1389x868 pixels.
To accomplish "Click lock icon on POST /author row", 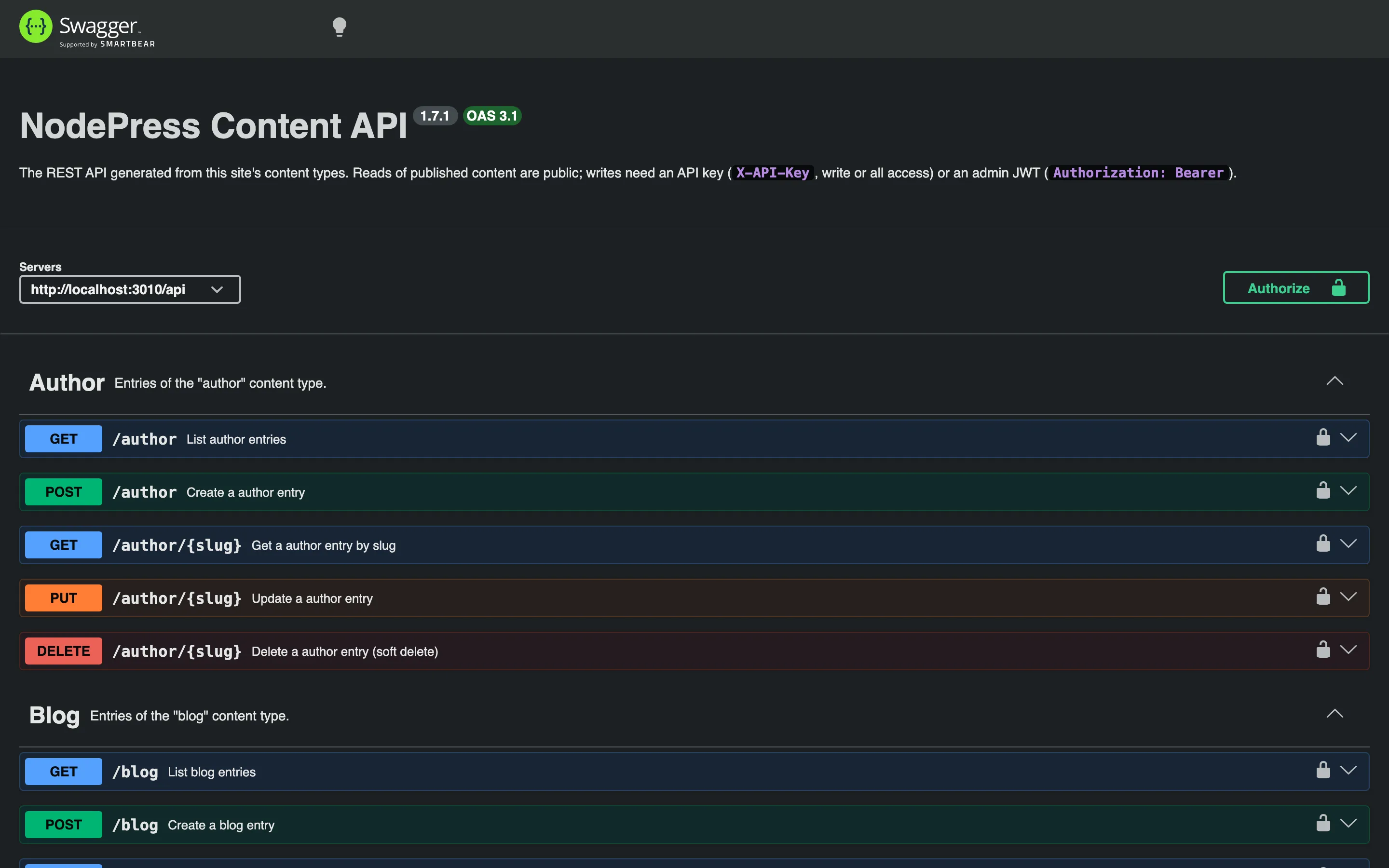I will 1323,490.
